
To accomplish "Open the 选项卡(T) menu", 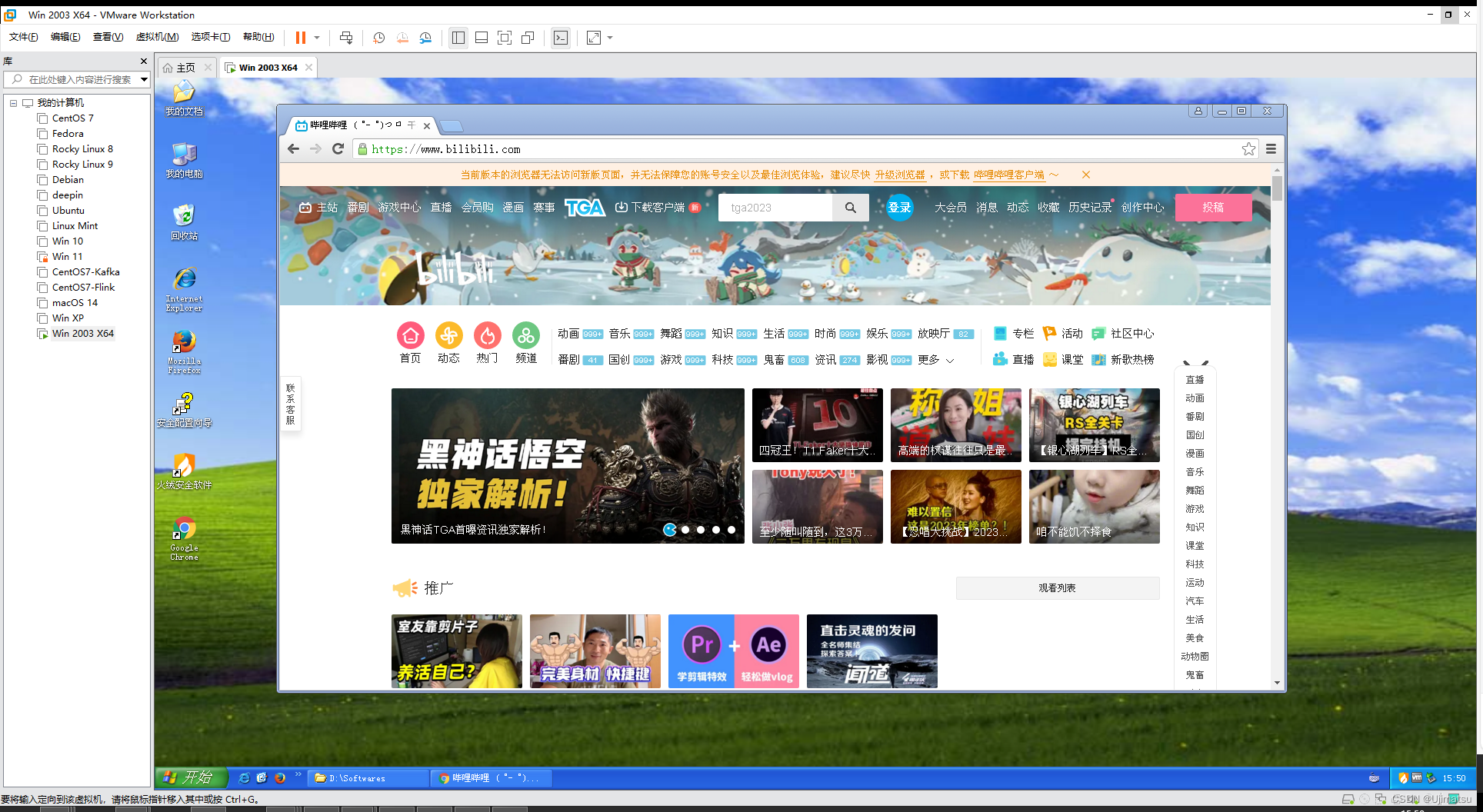I will click(211, 37).
